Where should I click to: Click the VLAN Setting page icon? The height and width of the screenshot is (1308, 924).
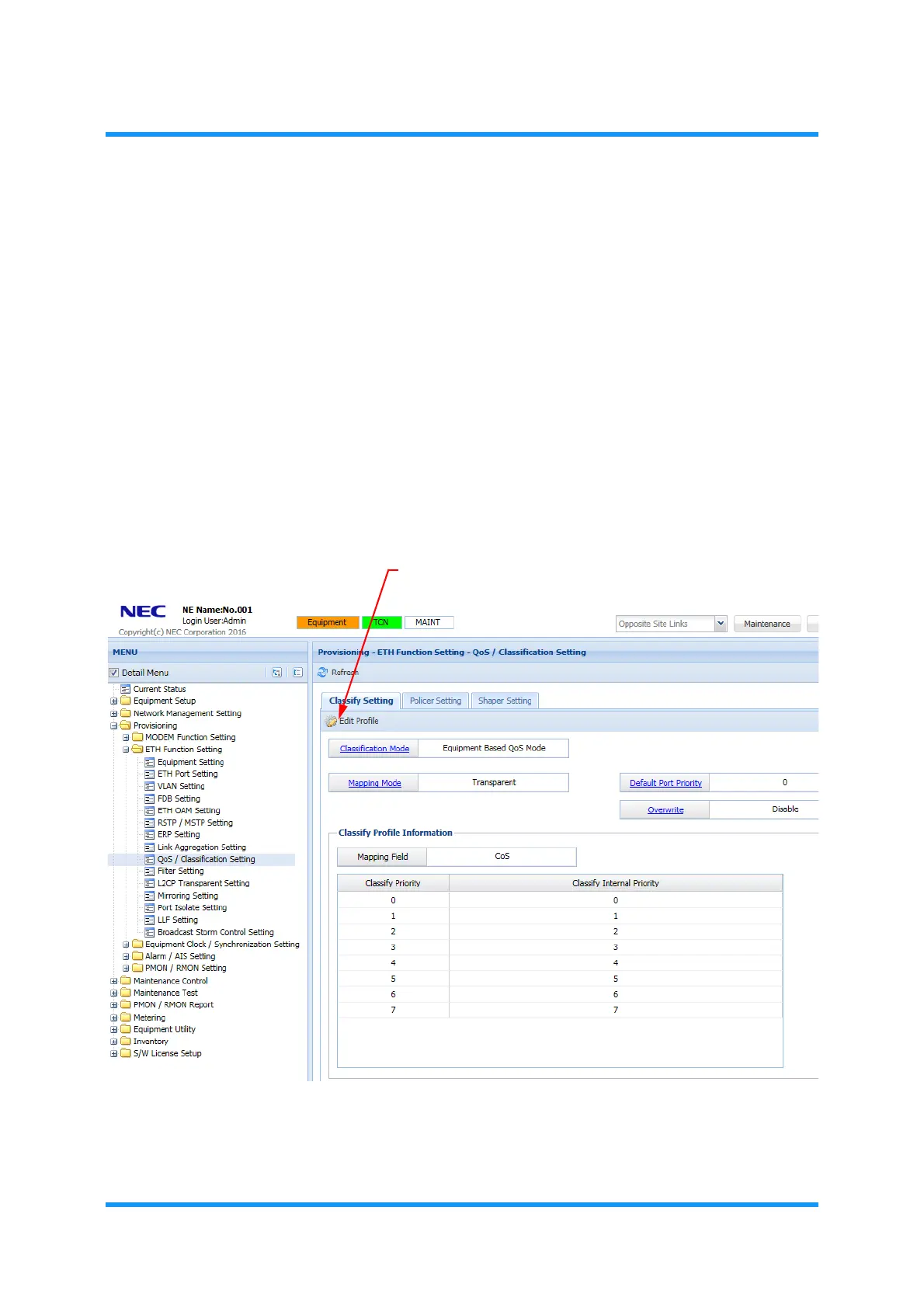click(149, 786)
